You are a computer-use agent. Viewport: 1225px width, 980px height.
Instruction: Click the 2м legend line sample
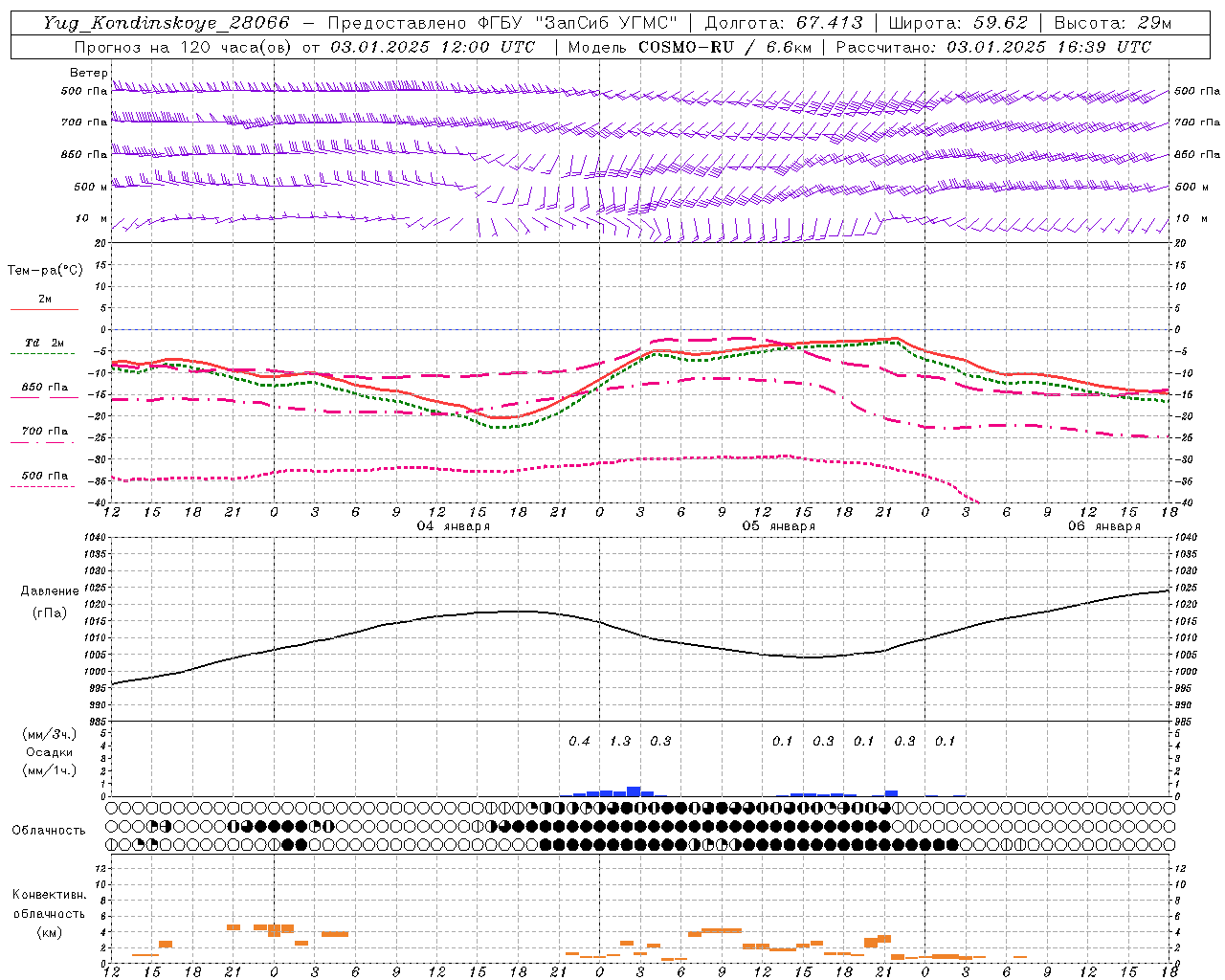tap(44, 309)
